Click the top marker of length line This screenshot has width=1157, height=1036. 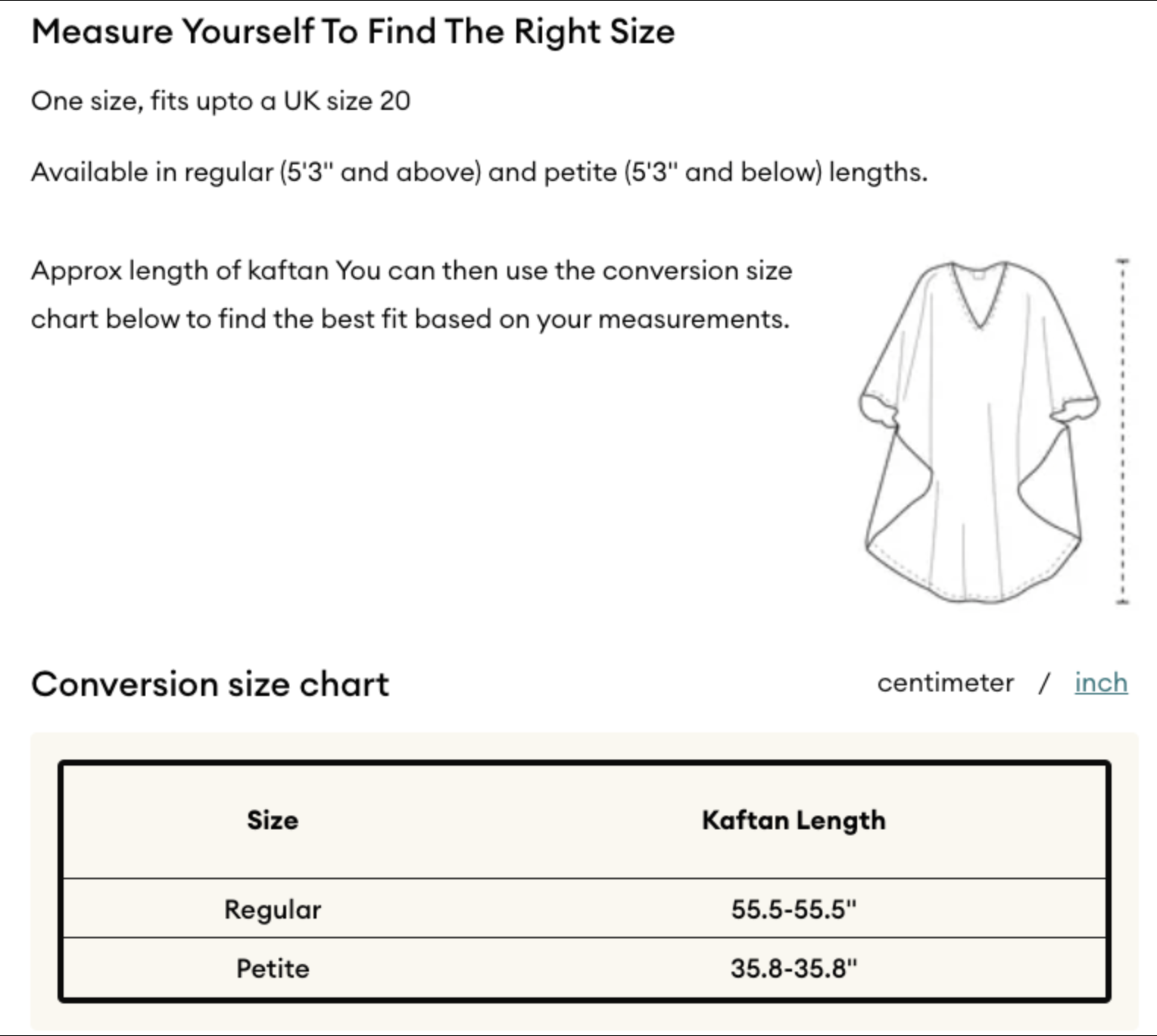[x=1122, y=261]
